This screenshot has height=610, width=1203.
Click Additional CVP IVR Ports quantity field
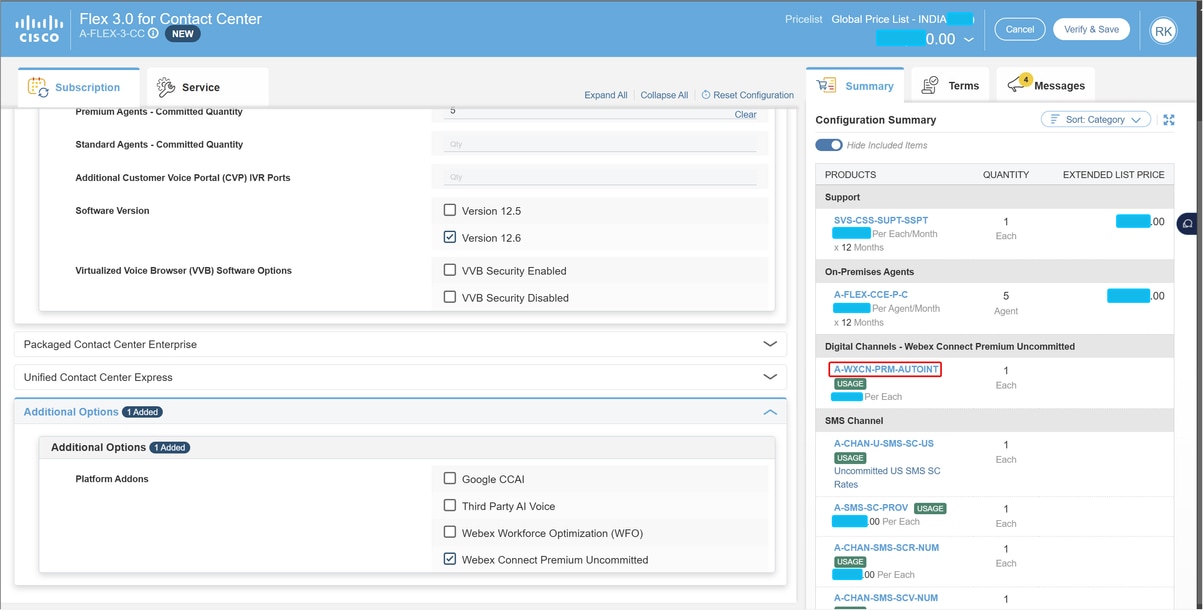(x=600, y=177)
